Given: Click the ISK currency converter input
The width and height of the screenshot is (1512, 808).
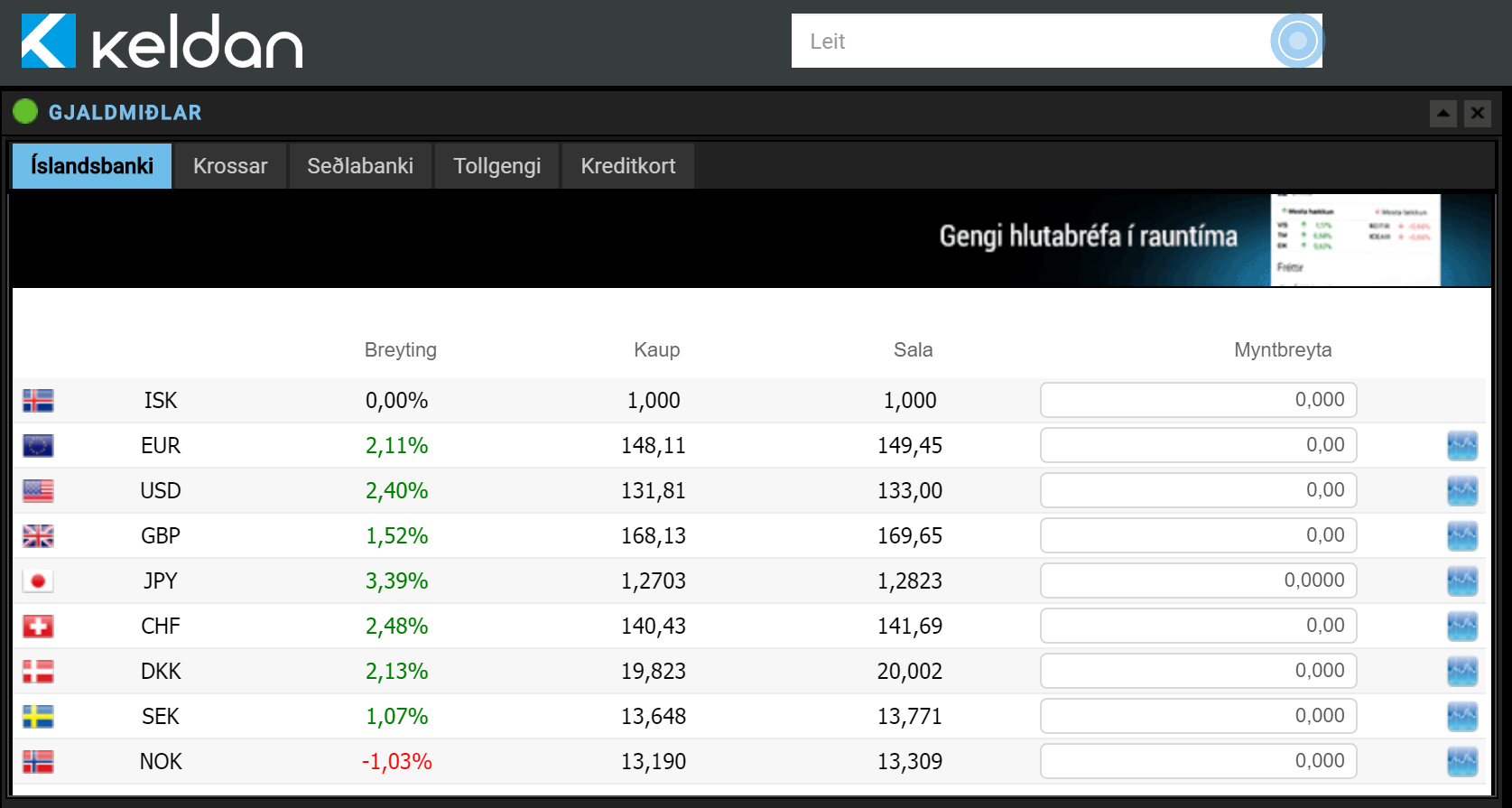Looking at the screenshot, I should coord(1198,400).
